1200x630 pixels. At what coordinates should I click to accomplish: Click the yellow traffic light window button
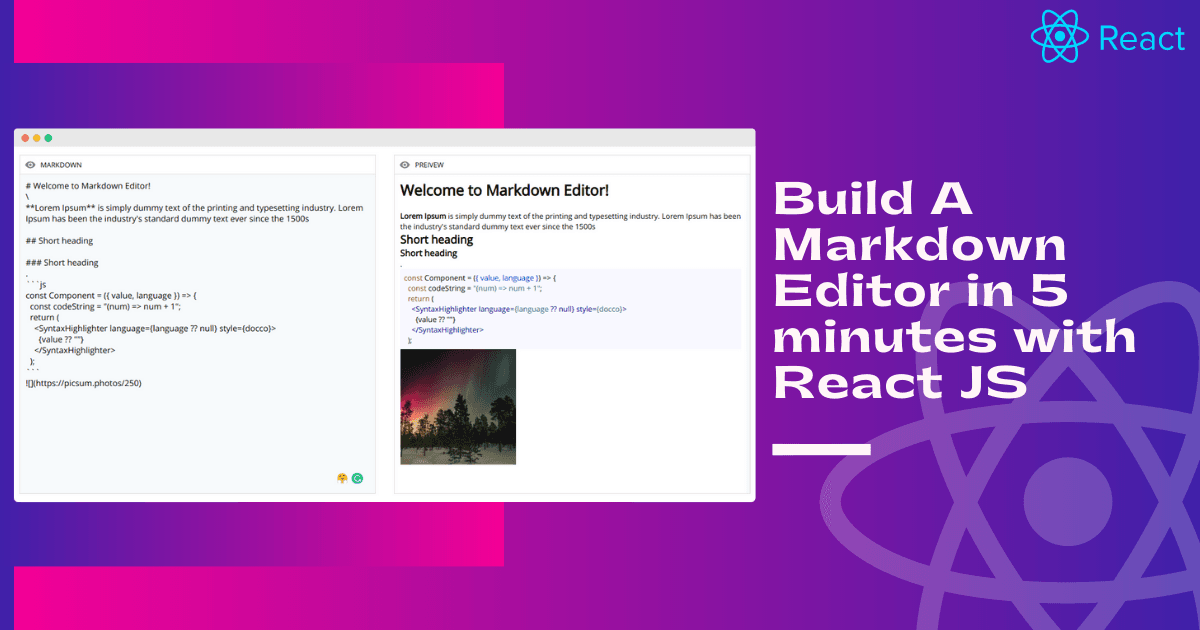pos(37,138)
